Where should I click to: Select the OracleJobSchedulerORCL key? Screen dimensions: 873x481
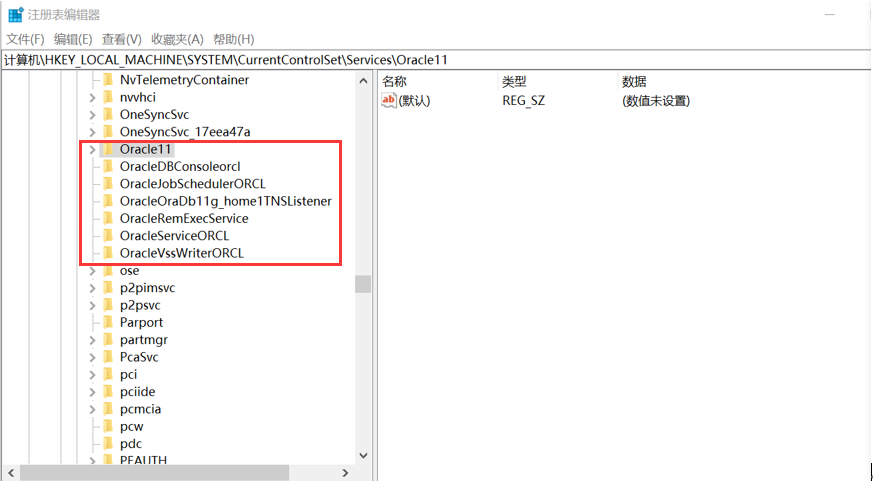[x=193, y=184]
